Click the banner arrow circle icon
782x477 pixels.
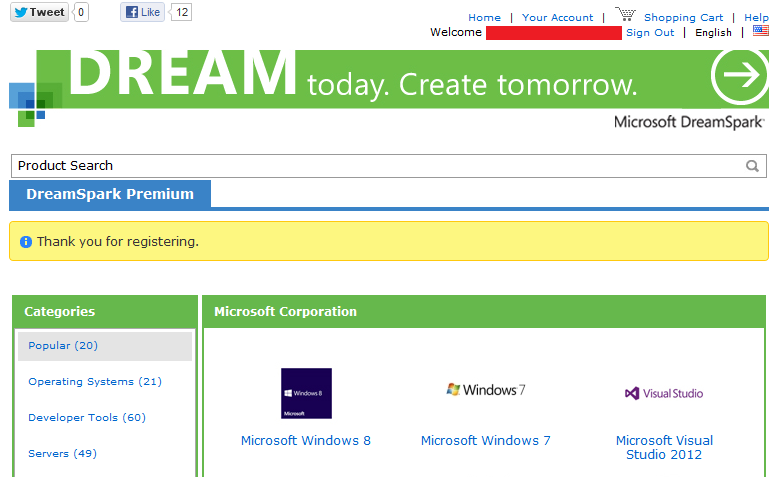coord(740,75)
